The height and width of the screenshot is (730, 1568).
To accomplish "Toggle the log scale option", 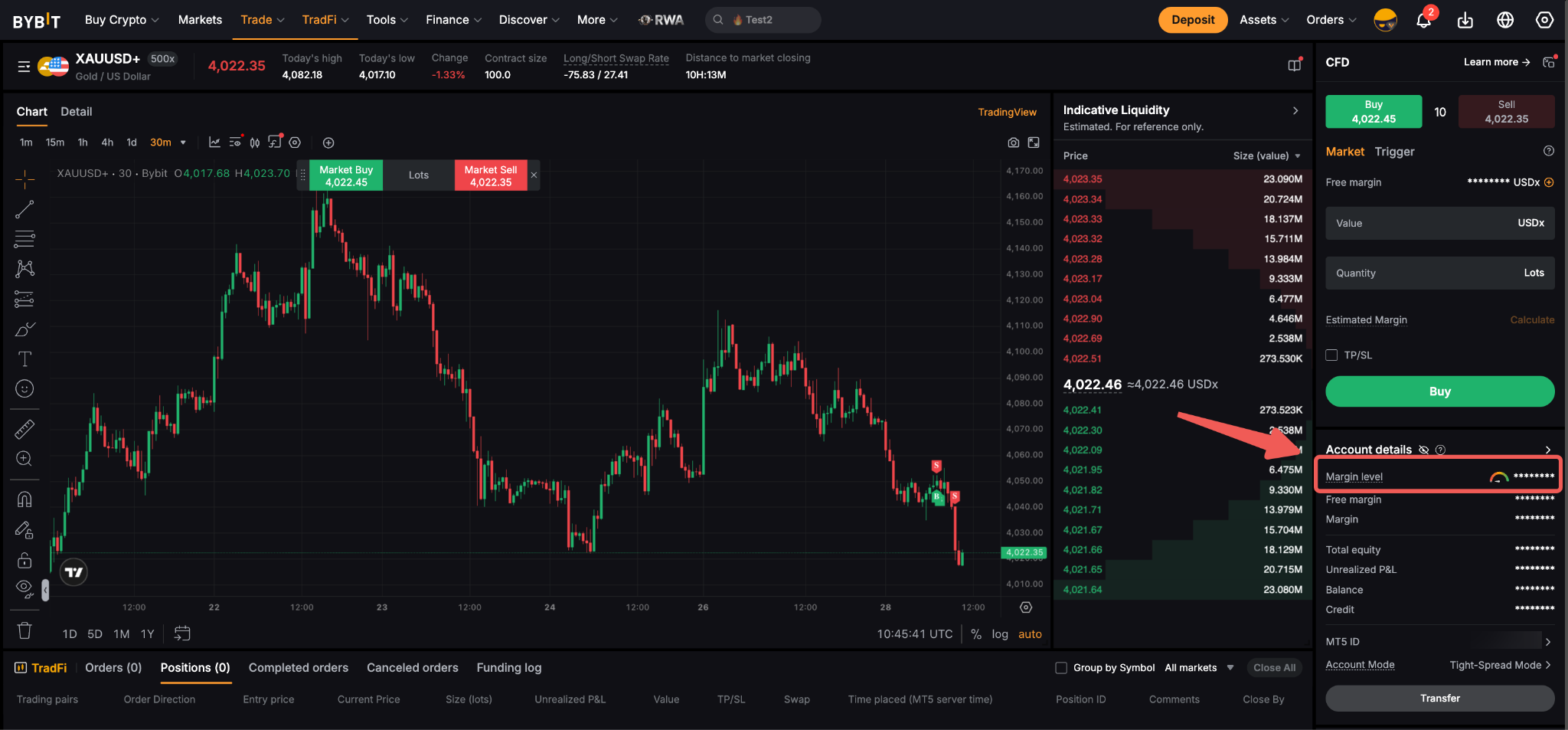I will [x=1000, y=634].
